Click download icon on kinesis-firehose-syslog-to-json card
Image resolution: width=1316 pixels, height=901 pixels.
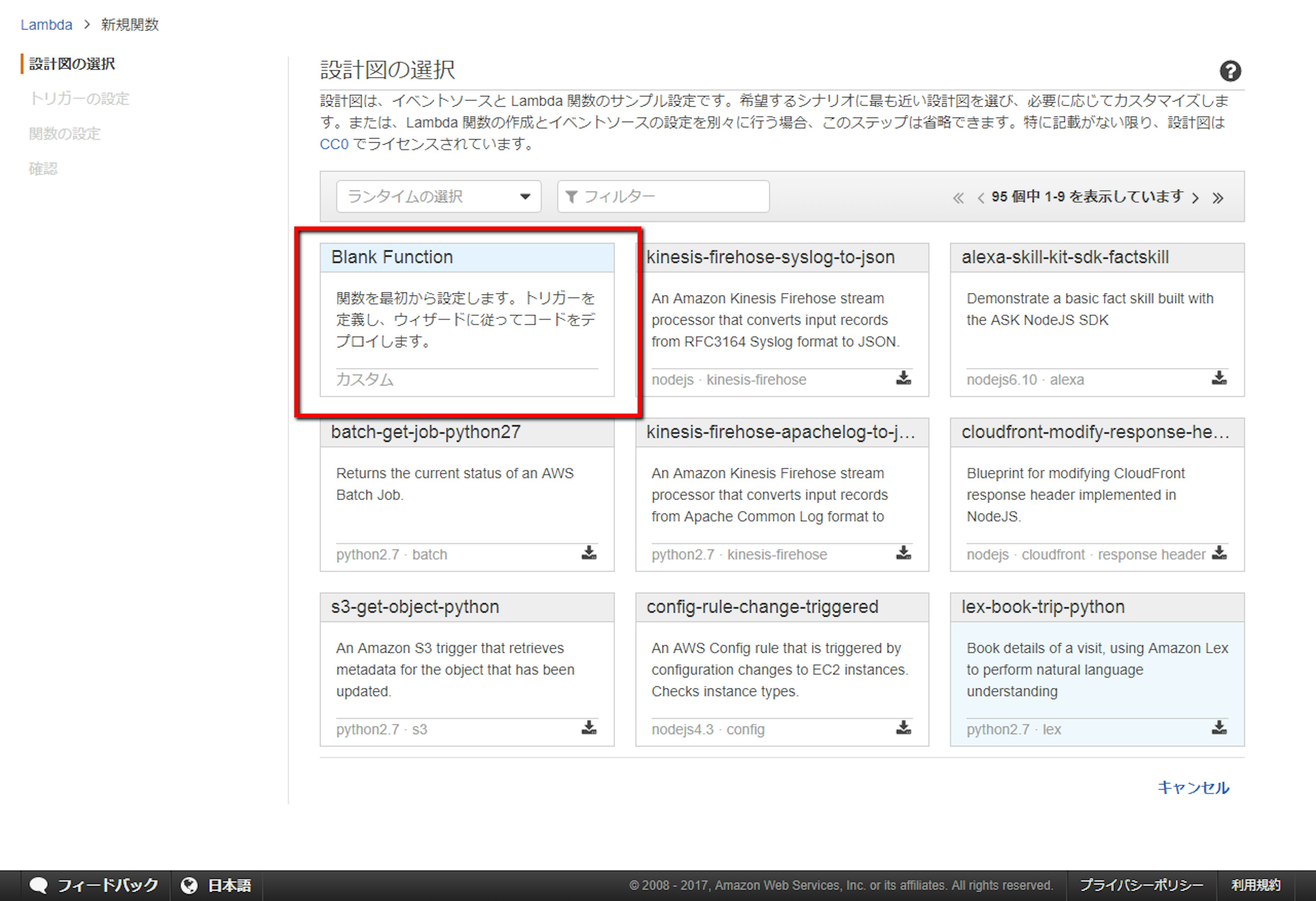click(x=903, y=378)
